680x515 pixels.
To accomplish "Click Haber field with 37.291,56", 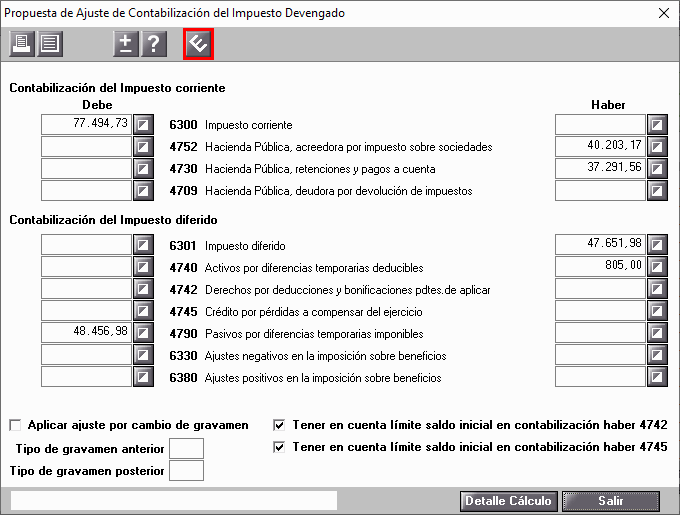I will click(600, 169).
